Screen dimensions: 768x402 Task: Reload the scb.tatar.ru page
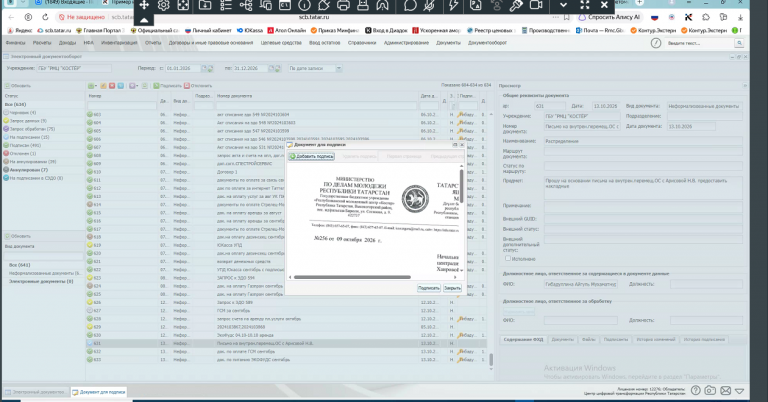click(x=45, y=17)
